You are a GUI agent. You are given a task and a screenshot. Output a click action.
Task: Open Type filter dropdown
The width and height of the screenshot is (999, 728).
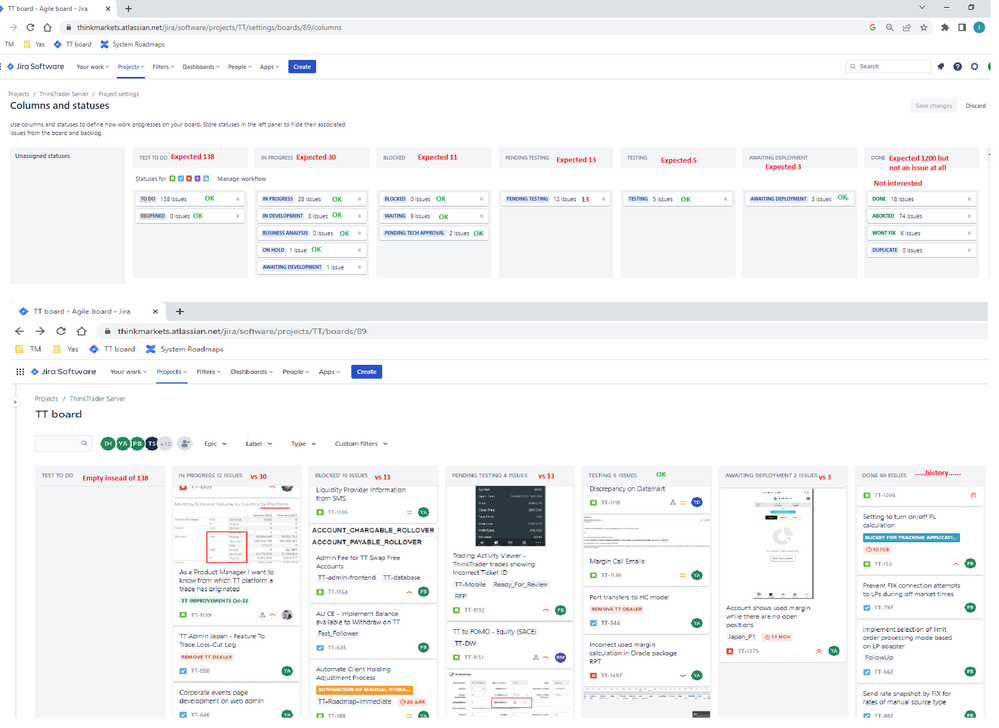(303, 444)
